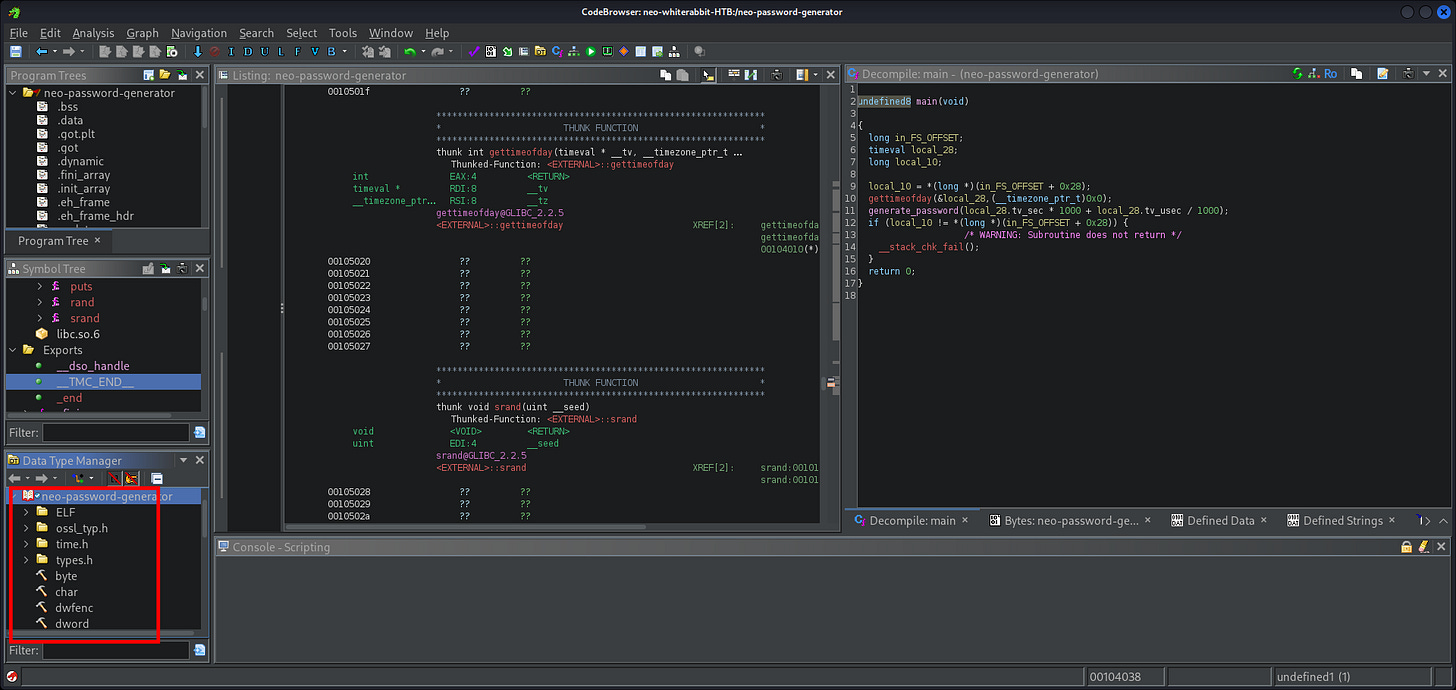1456x690 pixels.
Task: Click the green Run script play icon
Action: [591, 51]
